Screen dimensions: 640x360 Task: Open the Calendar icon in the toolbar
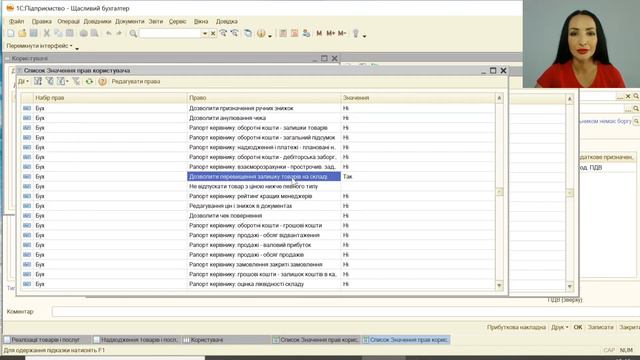[294, 33]
